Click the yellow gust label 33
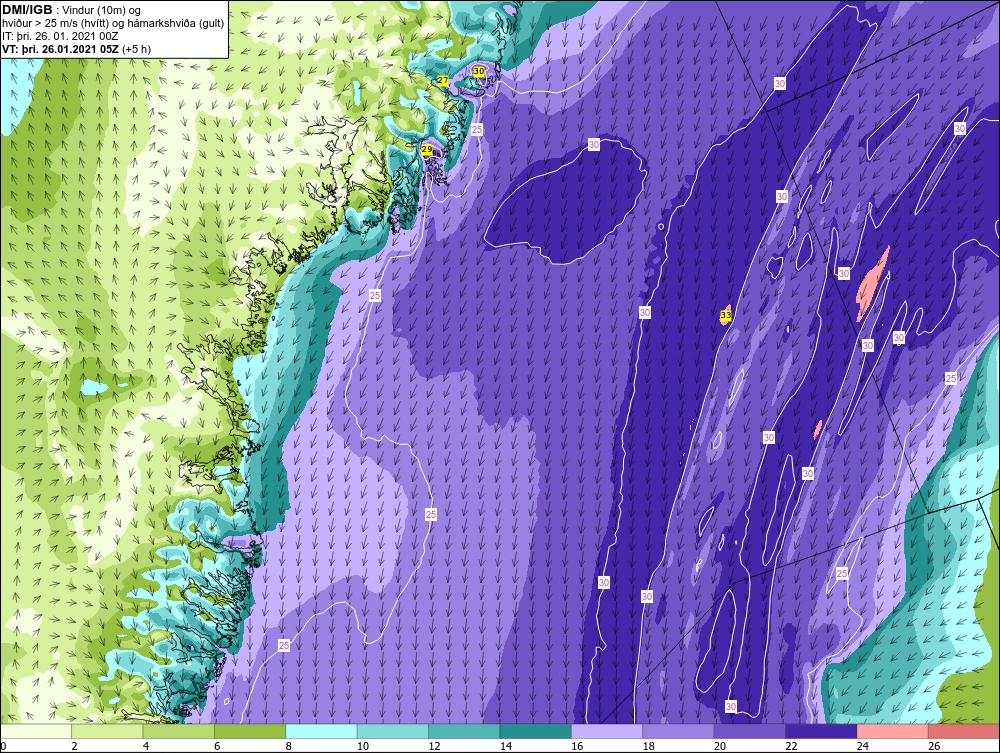Image resolution: width=1000 pixels, height=753 pixels. pos(725,315)
